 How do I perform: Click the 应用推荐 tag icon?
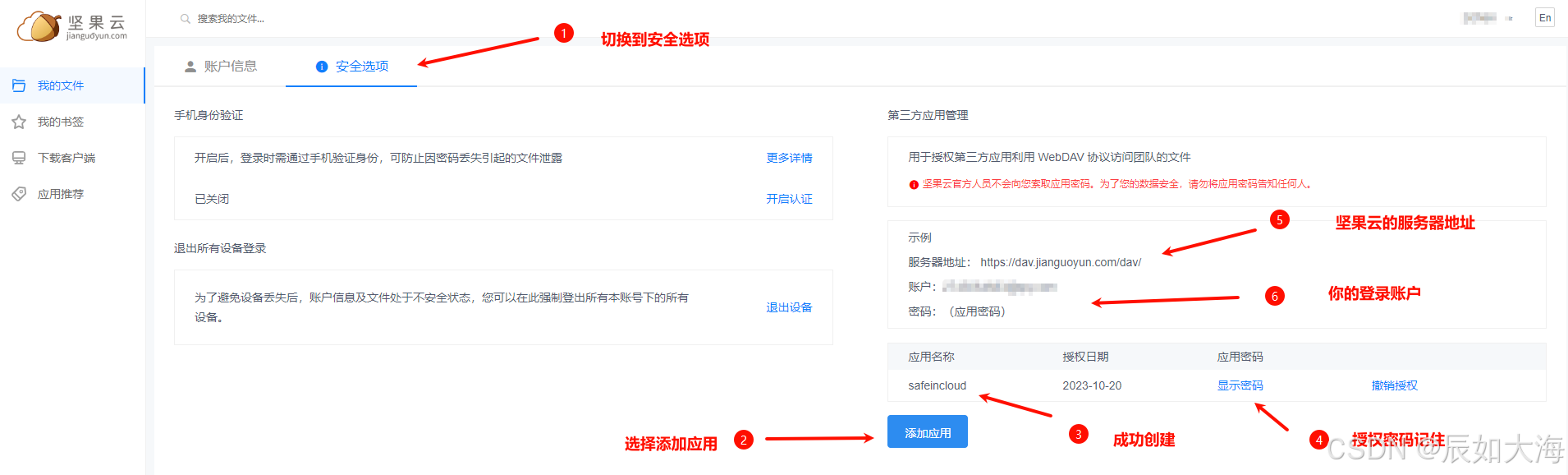click(x=19, y=194)
